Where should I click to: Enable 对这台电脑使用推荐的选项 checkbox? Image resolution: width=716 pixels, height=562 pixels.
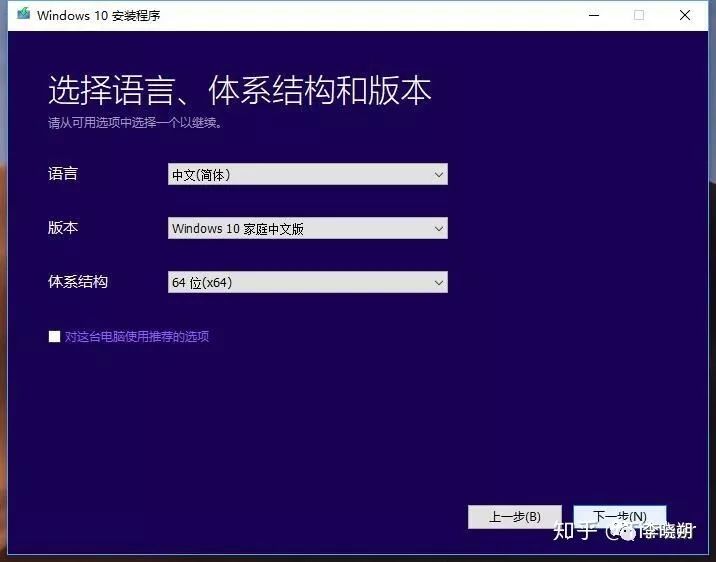click(x=54, y=336)
